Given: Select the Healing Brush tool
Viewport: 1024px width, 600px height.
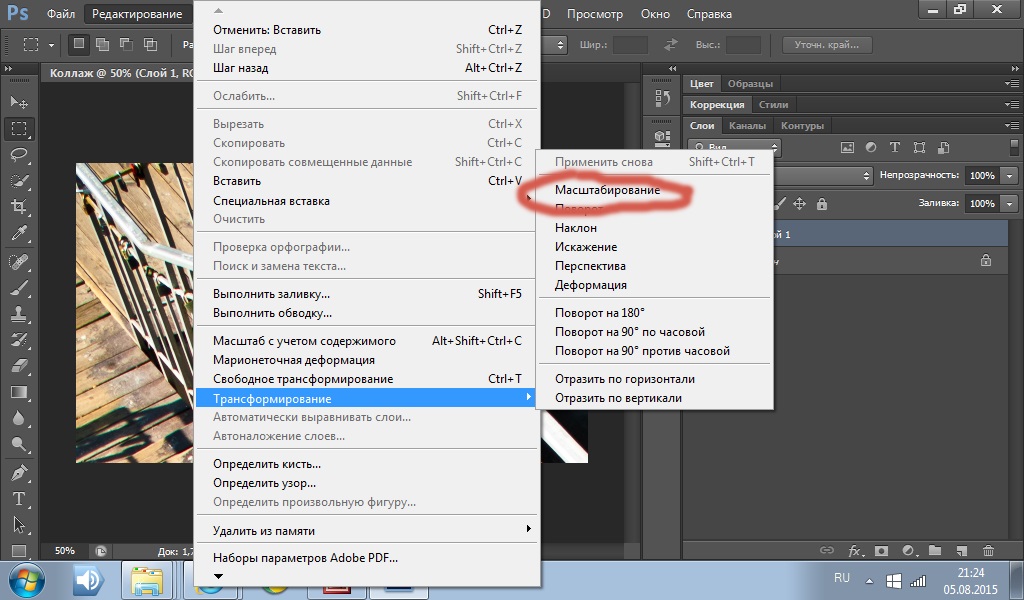Looking at the screenshot, I should click(x=19, y=261).
